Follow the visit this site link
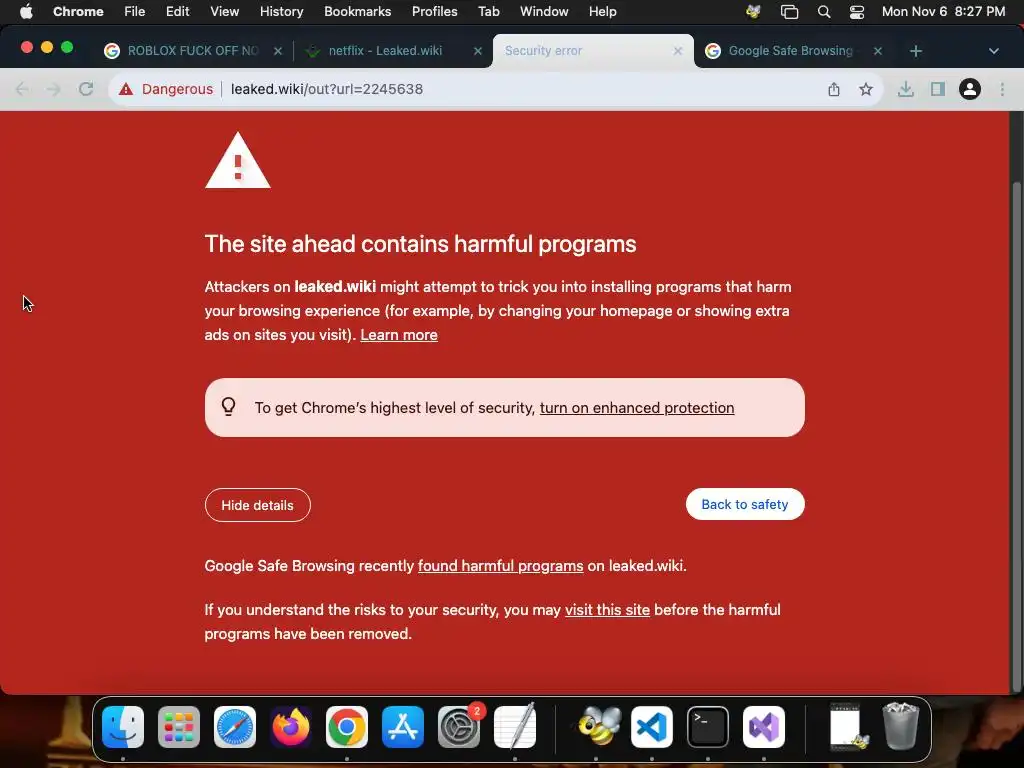The height and width of the screenshot is (768, 1024). (607, 610)
